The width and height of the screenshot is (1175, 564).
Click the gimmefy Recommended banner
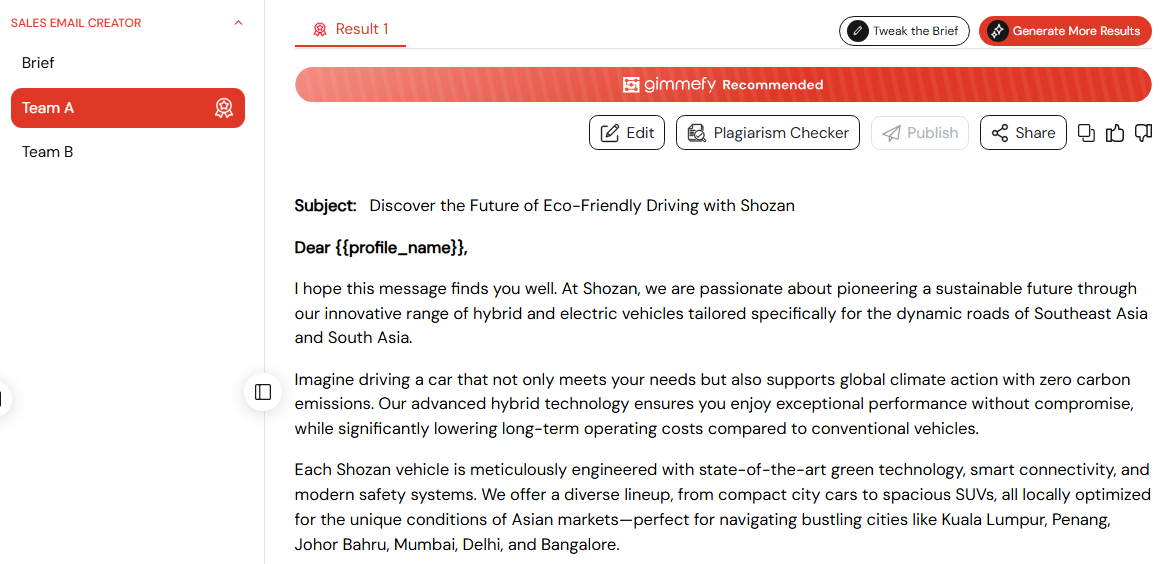click(723, 85)
